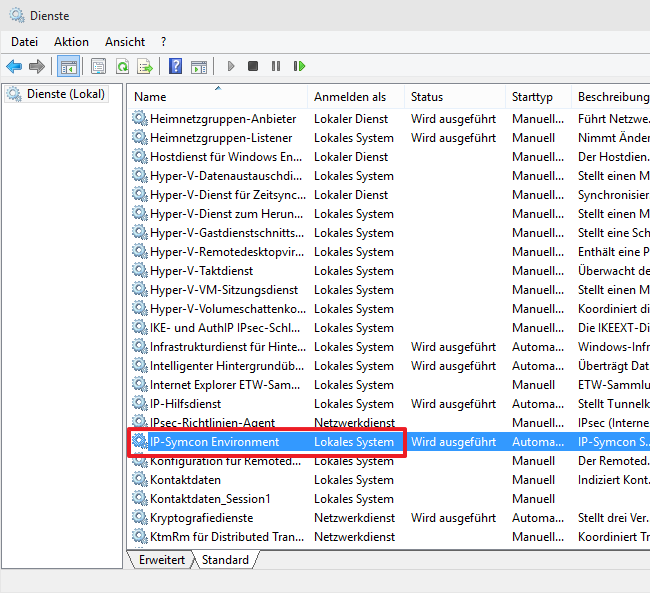Open the Properties toolbar icon

pyautogui.click(x=98, y=67)
